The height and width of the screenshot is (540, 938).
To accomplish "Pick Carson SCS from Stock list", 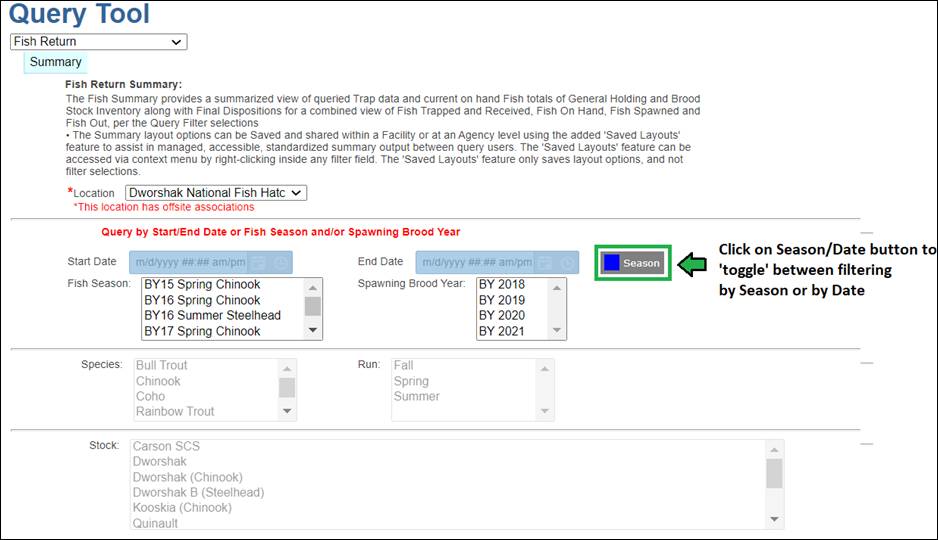I will [x=166, y=446].
